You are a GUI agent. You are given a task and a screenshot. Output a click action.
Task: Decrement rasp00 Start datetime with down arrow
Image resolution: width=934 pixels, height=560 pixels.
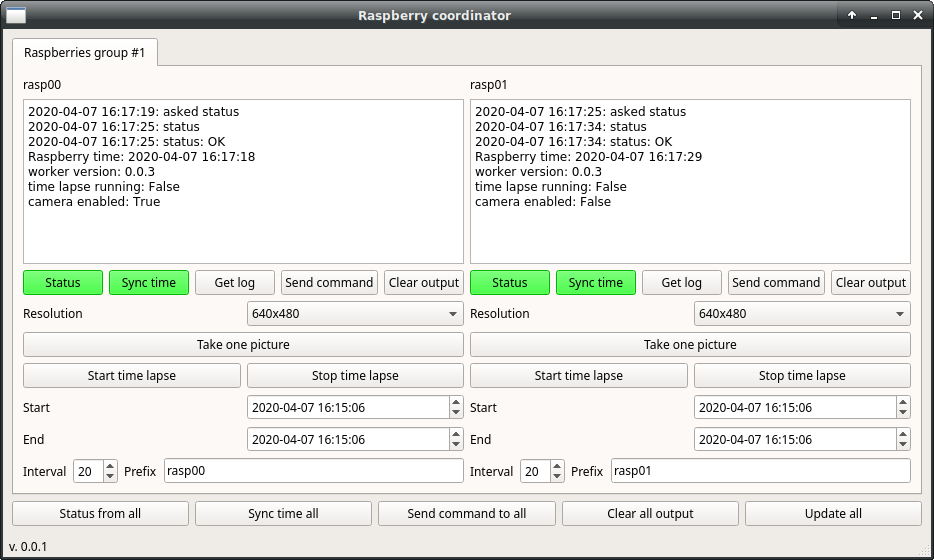pyautogui.click(x=456, y=413)
